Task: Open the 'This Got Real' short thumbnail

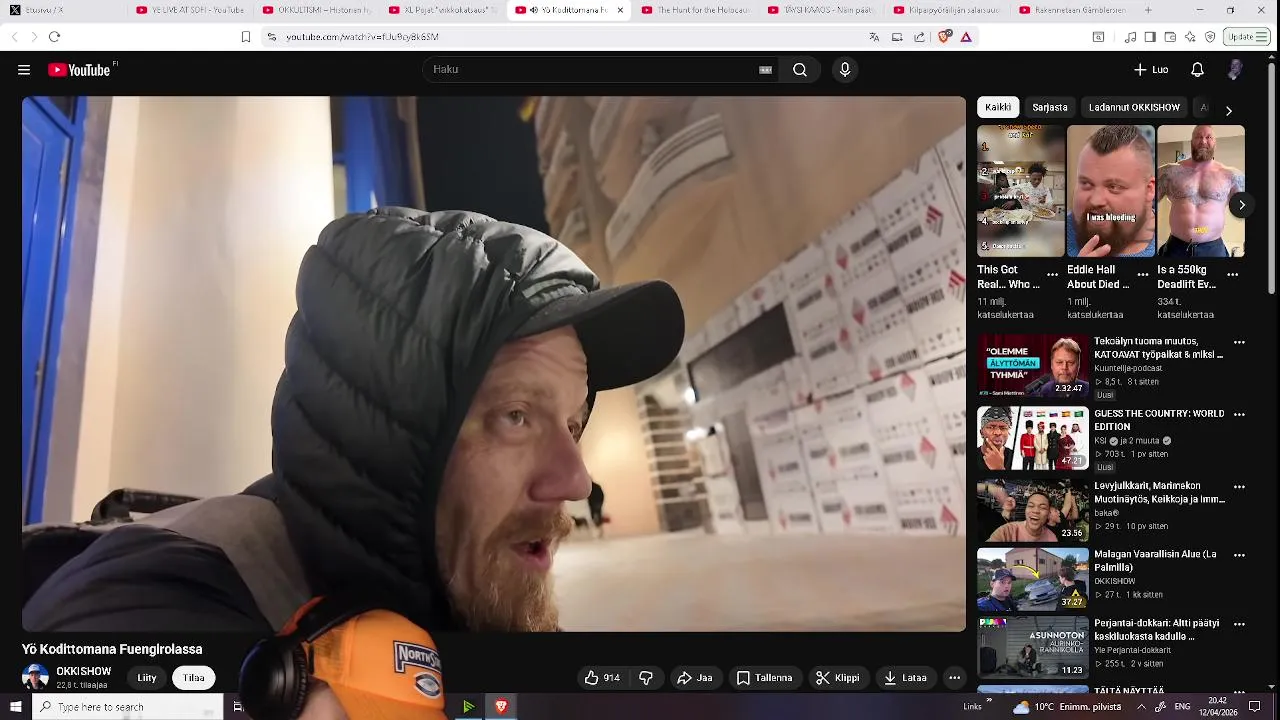Action: pyautogui.click(x=1021, y=191)
